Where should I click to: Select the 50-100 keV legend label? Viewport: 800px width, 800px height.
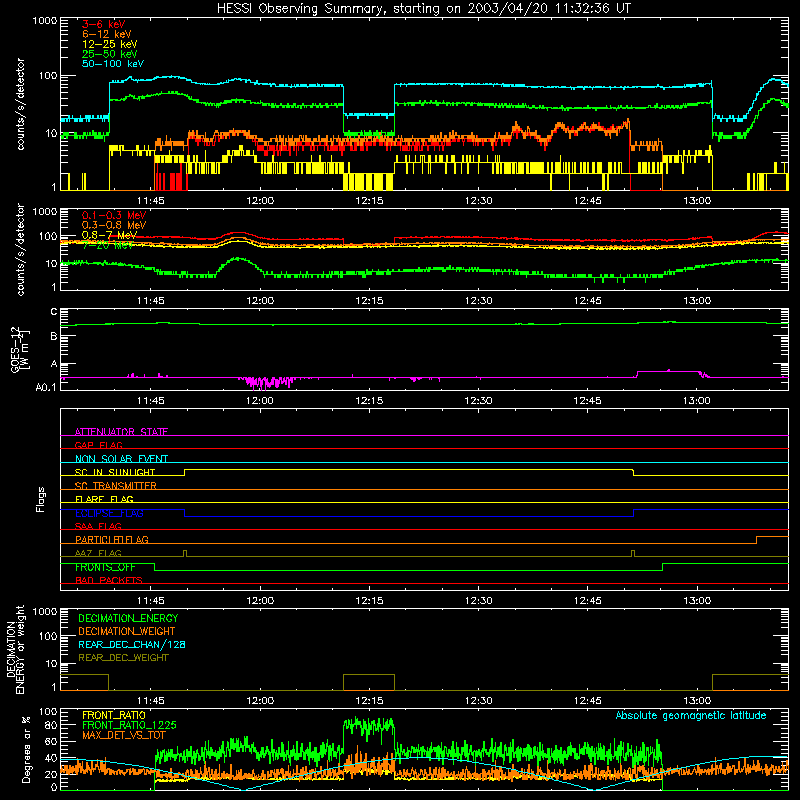pyautogui.click(x=113, y=64)
